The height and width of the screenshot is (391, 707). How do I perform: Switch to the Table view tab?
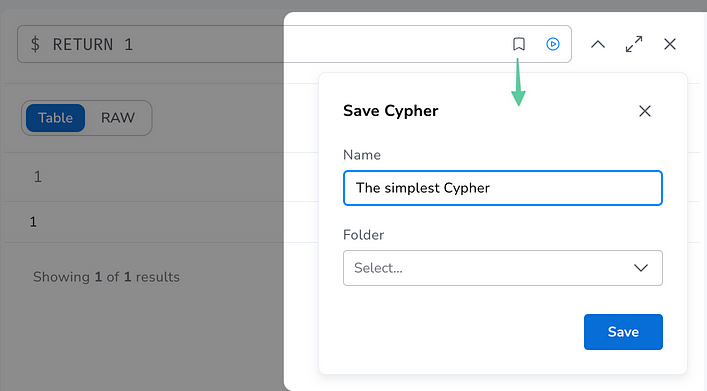pos(55,118)
